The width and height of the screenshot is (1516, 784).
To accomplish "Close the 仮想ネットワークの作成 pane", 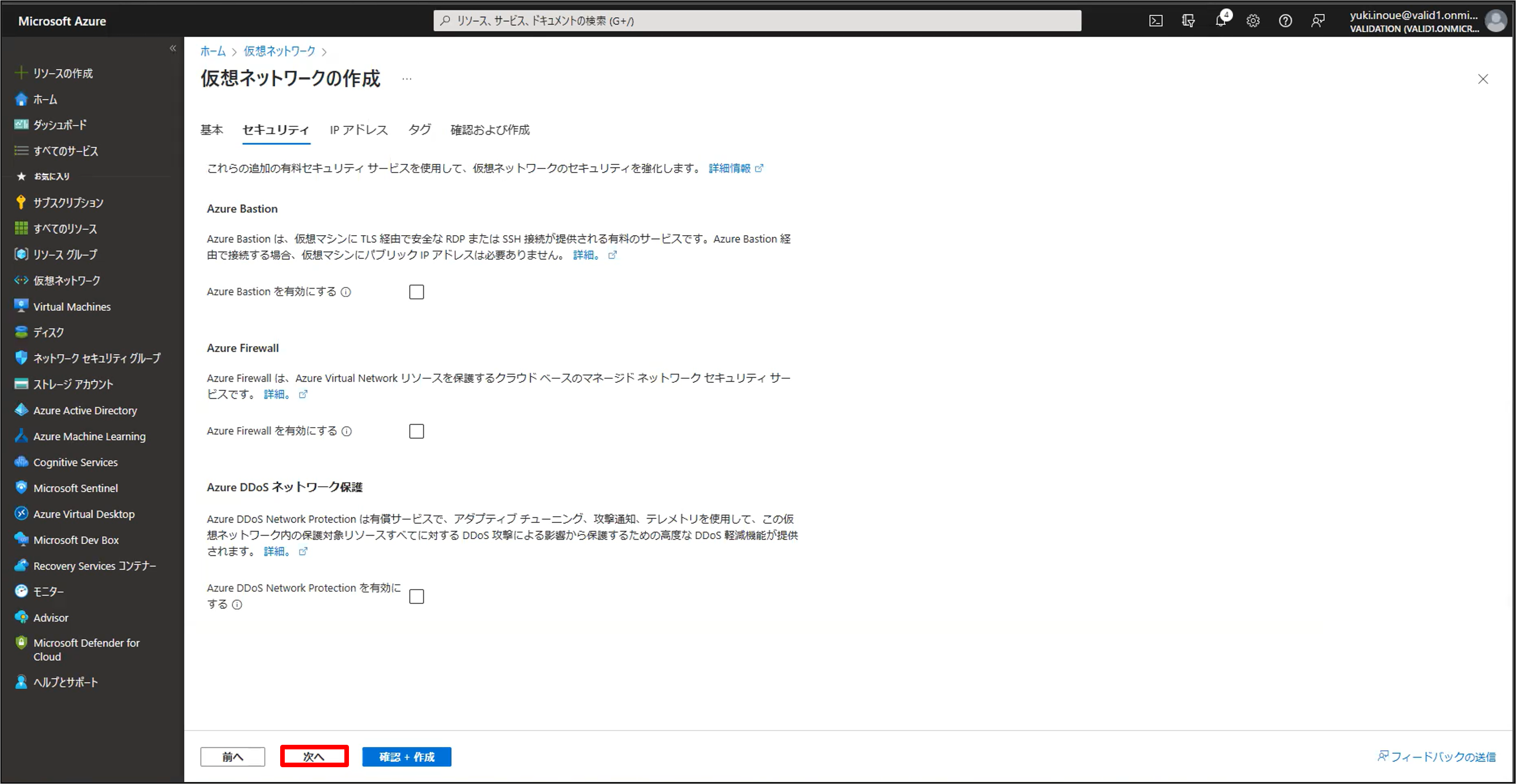I will [1482, 79].
